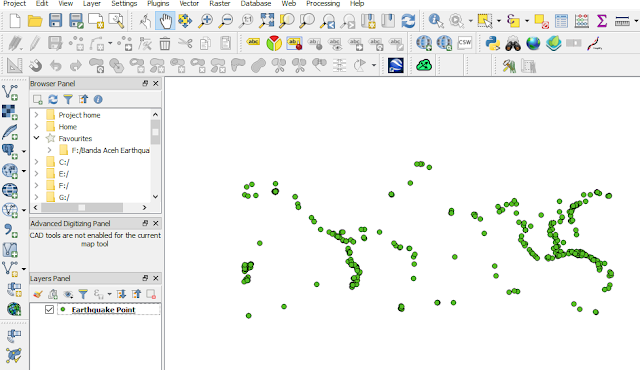This screenshot has width=640, height=370.
Task: Expand the Project home folder
Action: point(36,115)
